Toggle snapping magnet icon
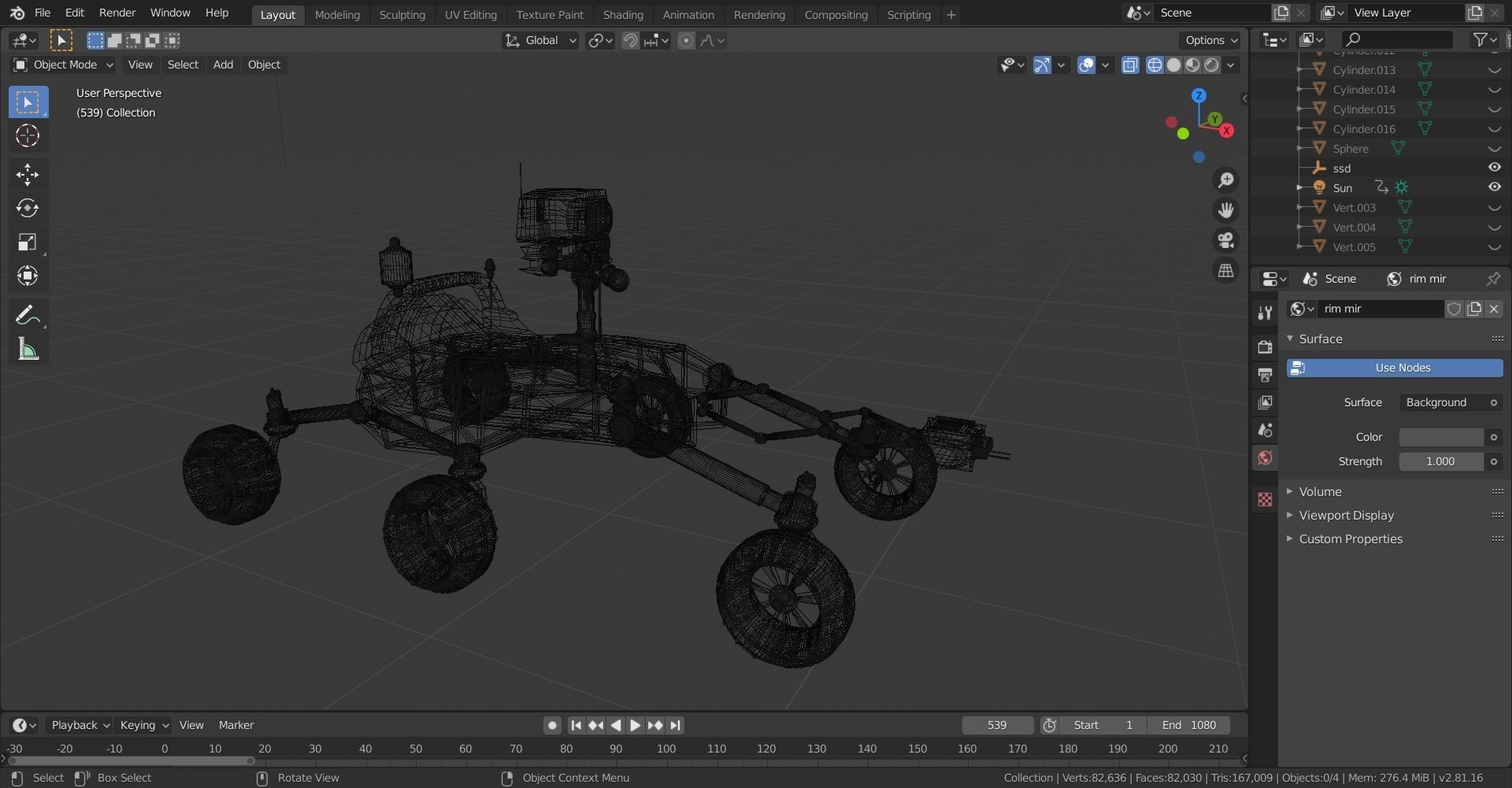1512x788 pixels. pyautogui.click(x=630, y=41)
